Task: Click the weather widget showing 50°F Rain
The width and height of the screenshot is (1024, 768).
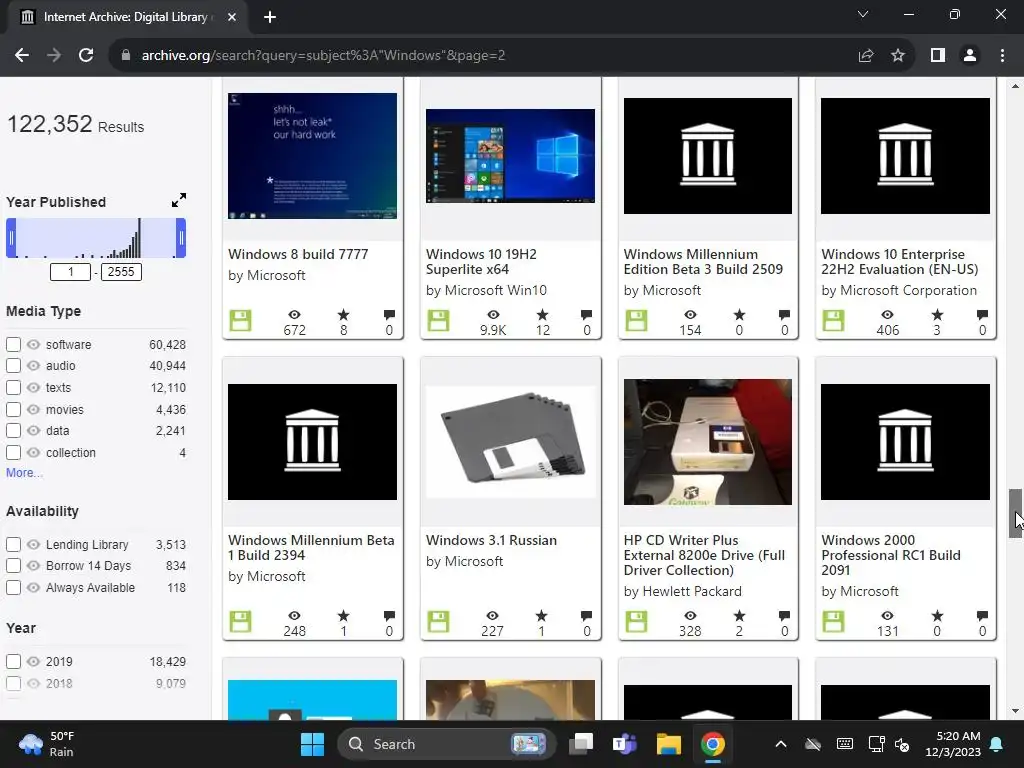Action: click(x=46, y=744)
